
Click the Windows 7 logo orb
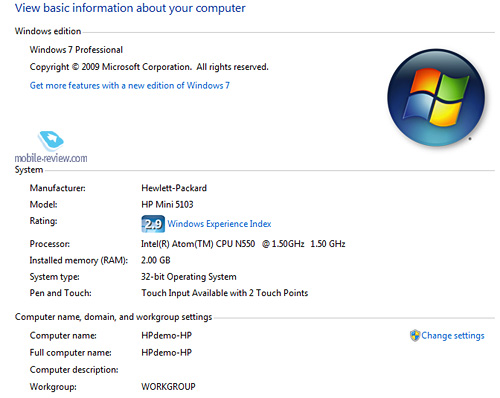point(436,98)
